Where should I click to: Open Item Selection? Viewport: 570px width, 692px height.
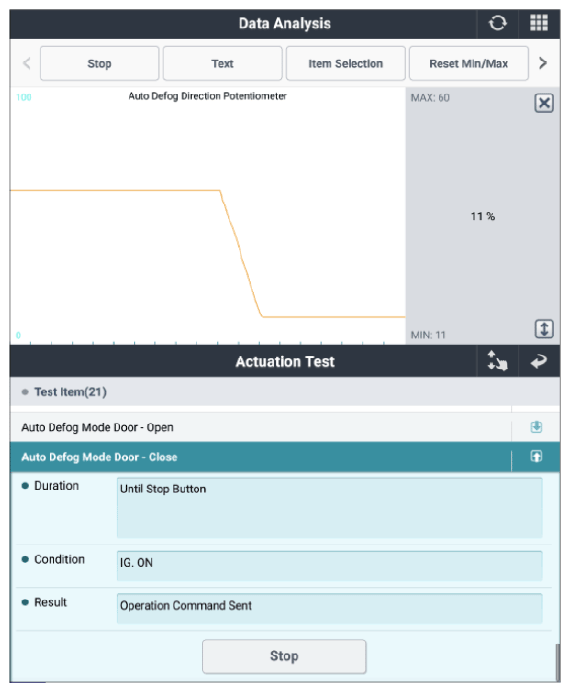tap(345, 64)
